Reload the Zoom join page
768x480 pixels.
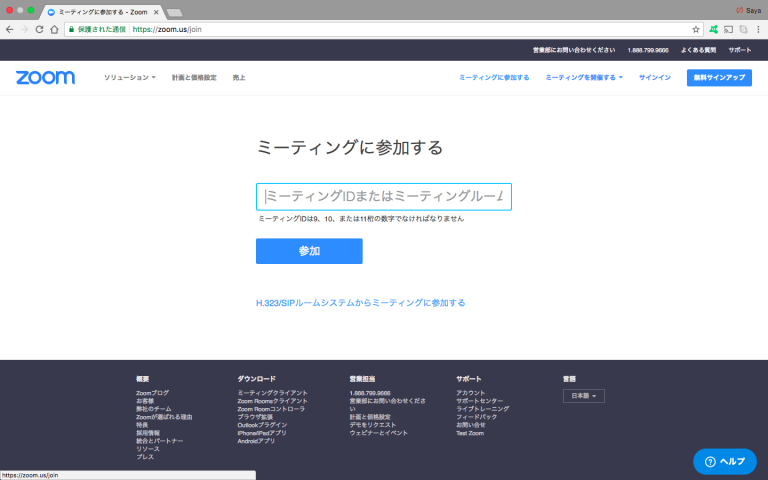pos(39,29)
